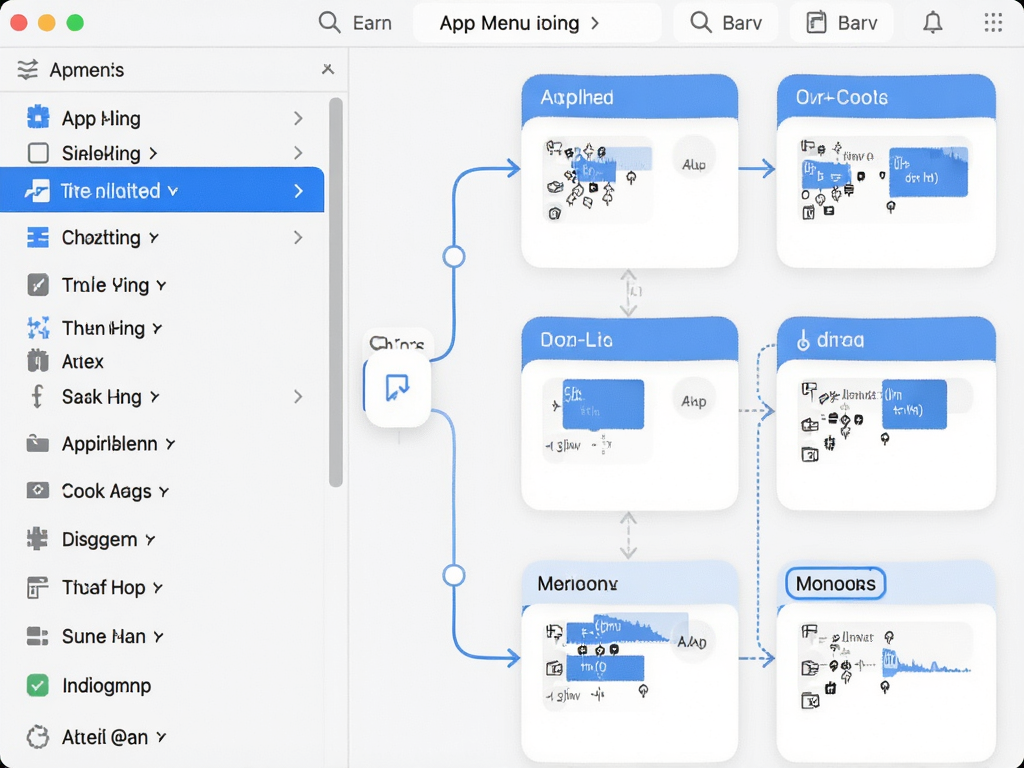Click the outlined "Monoors" label
Screen dimensions: 1024x768
pyautogui.click(x=835, y=583)
